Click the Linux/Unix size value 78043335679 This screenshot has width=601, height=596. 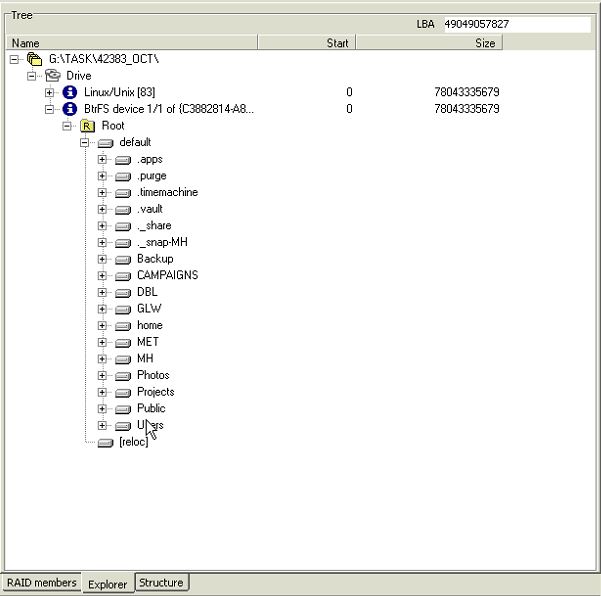[x=466, y=92]
